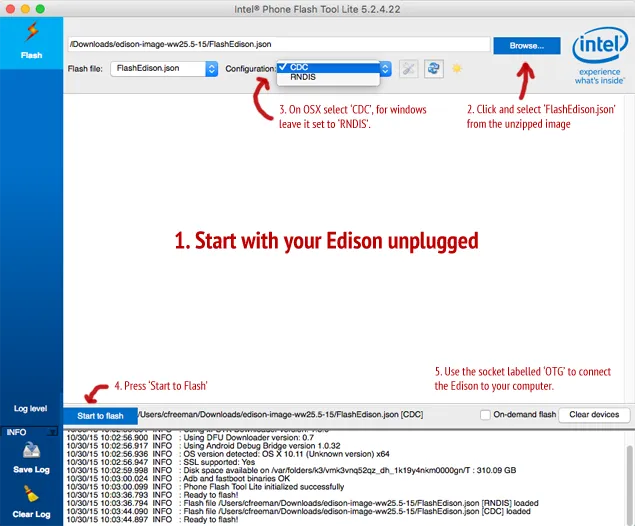Click the 'Disk space available' log line

[291, 470]
